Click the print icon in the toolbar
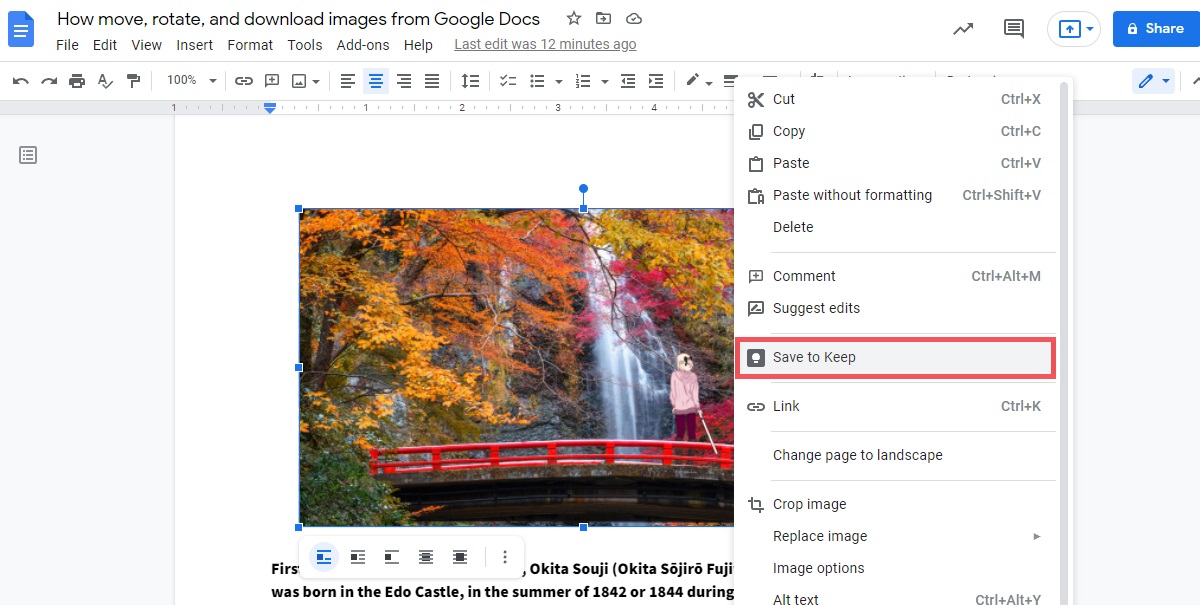 pyautogui.click(x=77, y=81)
